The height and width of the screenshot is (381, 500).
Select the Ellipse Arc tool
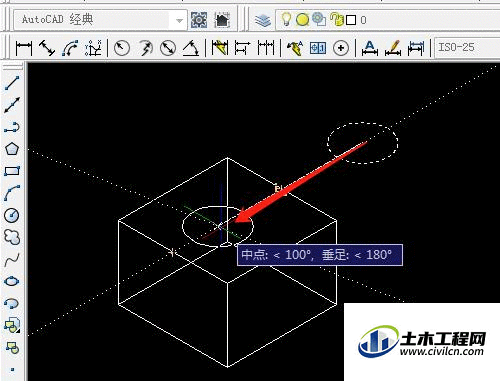coord(12,303)
